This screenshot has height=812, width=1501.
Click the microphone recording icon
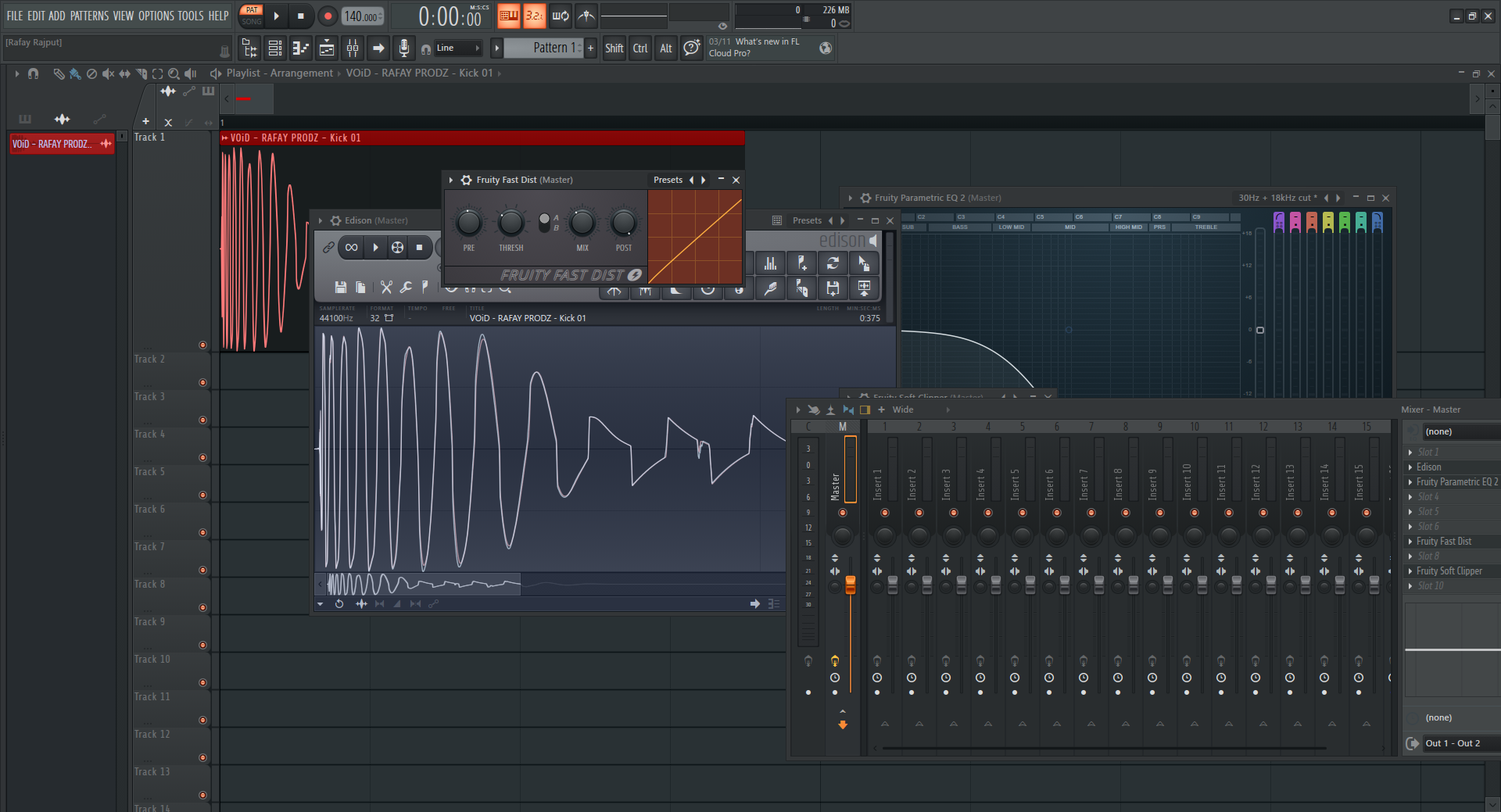pos(403,48)
